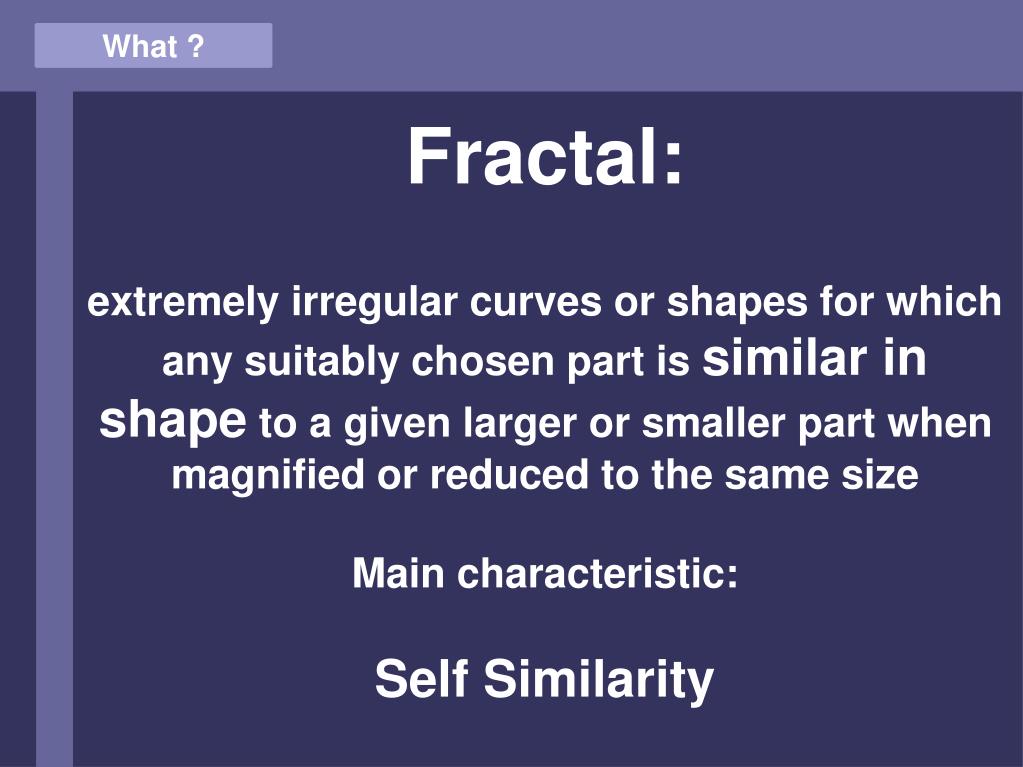Select the word "irregular" in the first line
The image size is (1023, 767).
(374, 303)
